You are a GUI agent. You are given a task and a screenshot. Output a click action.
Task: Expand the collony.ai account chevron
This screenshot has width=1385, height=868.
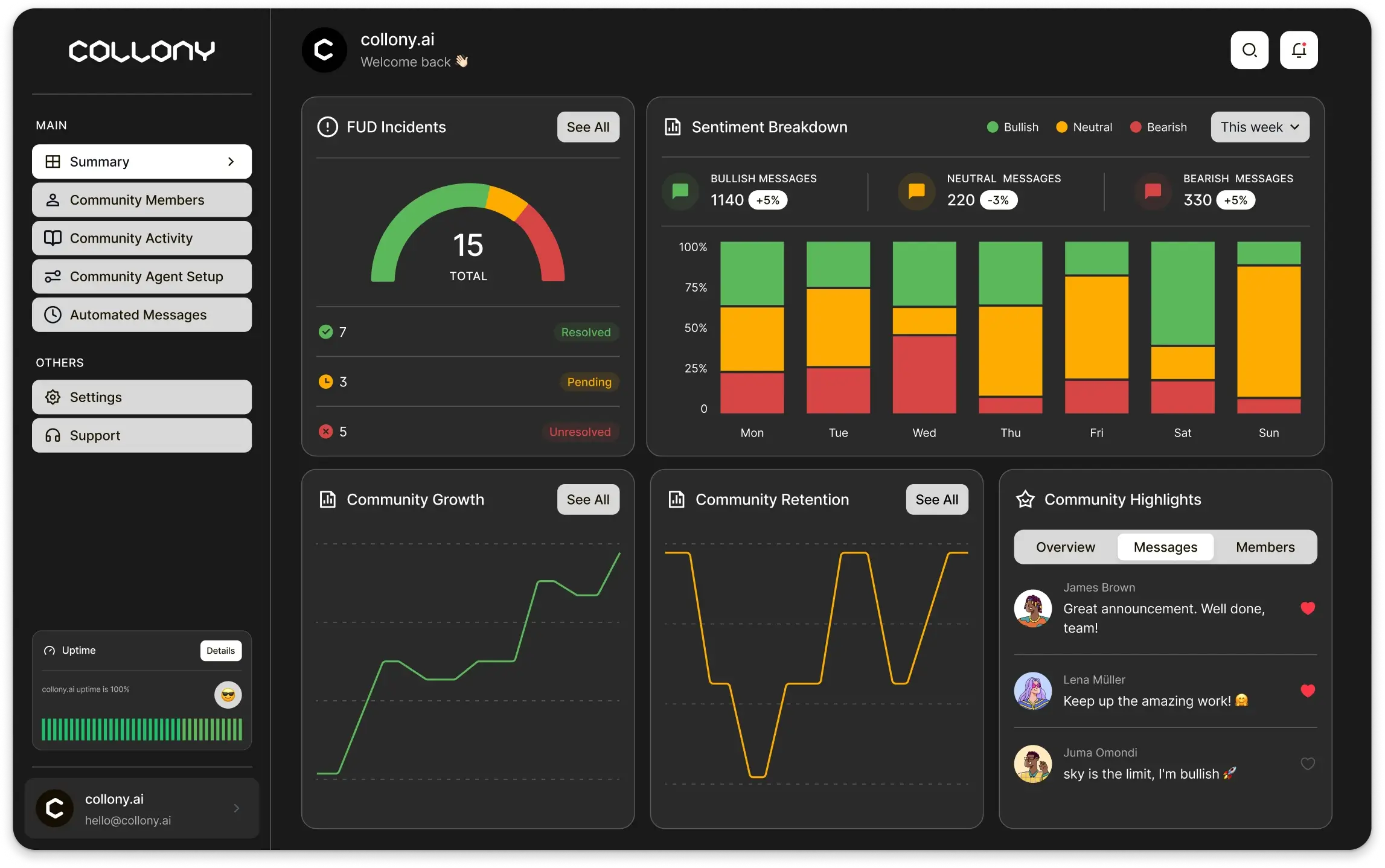(x=237, y=808)
